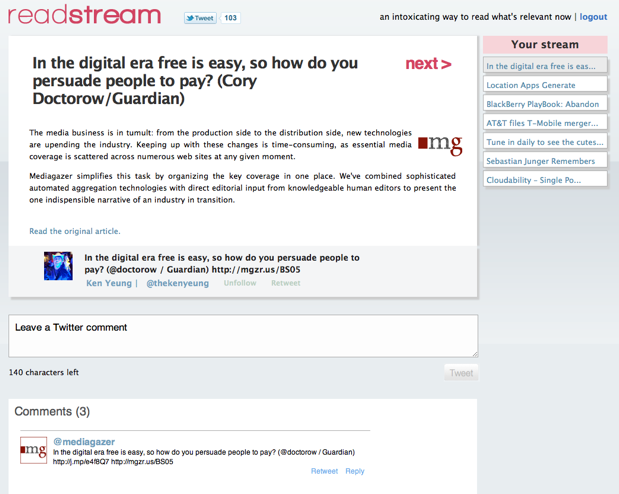Click the Twitter Tweet share button
This screenshot has height=494, width=619.
pyautogui.click(x=200, y=18)
